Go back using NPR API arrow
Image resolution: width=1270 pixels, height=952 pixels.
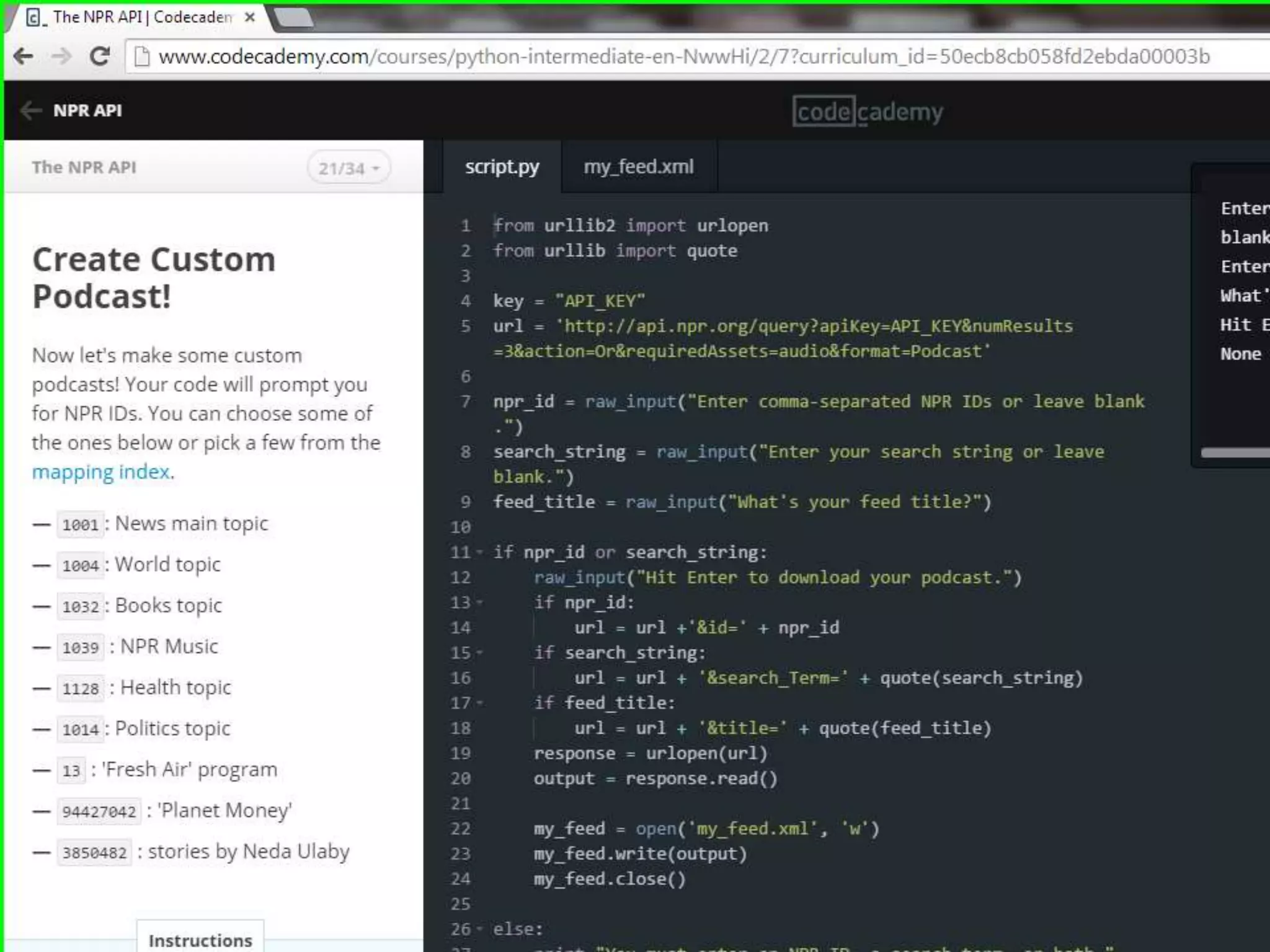click(x=30, y=110)
